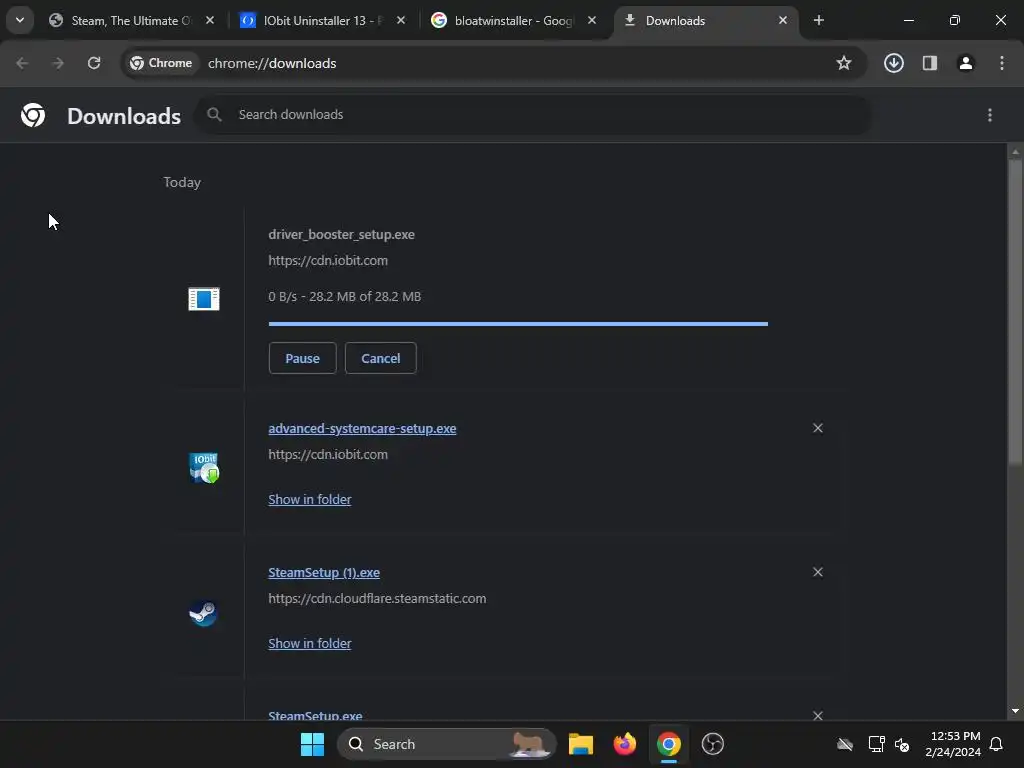Remove advanced-systemcare-setup.exe from list
The width and height of the screenshot is (1024, 768).
tap(818, 428)
